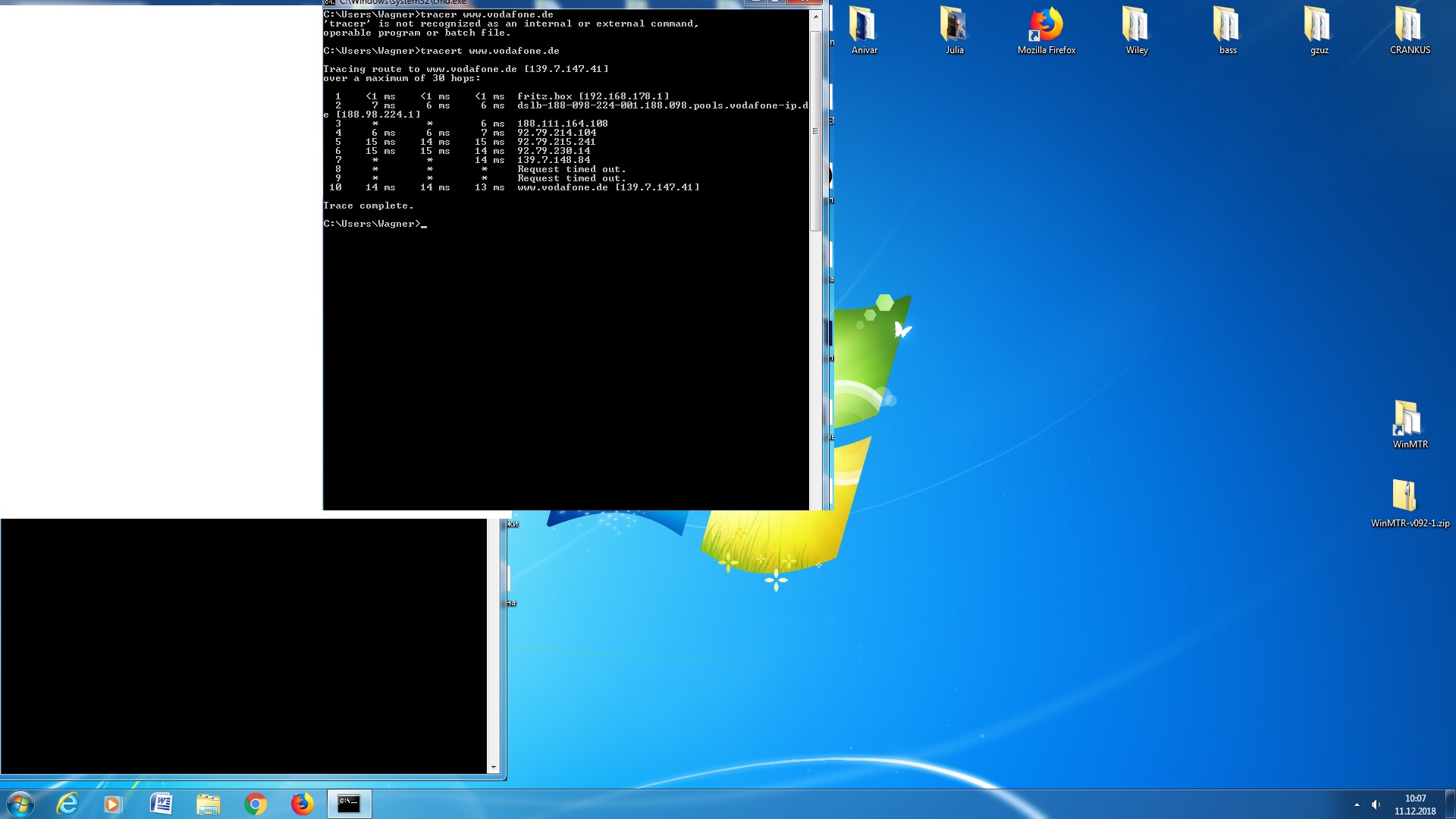Viewport: 1456px width, 819px height.
Task: Select the cmd.exe taskbar button
Action: (x=349, y=804)
